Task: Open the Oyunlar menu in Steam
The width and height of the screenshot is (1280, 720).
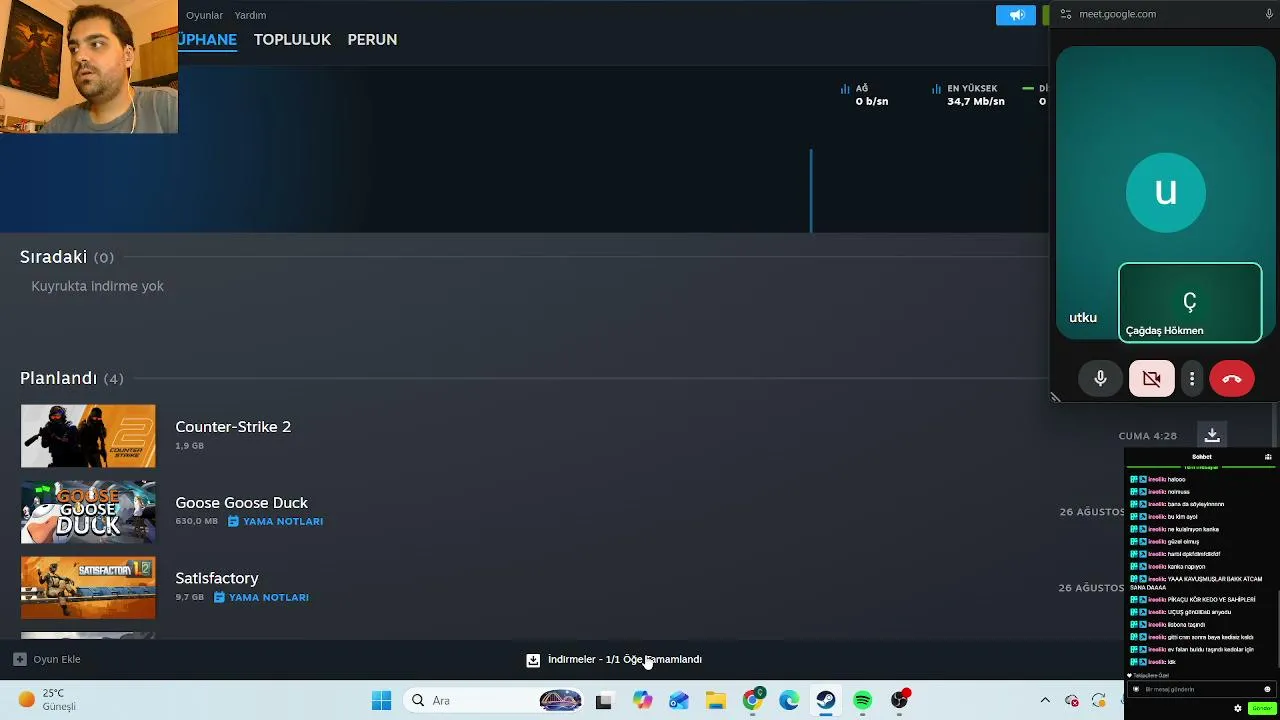Action: point(204,15)
